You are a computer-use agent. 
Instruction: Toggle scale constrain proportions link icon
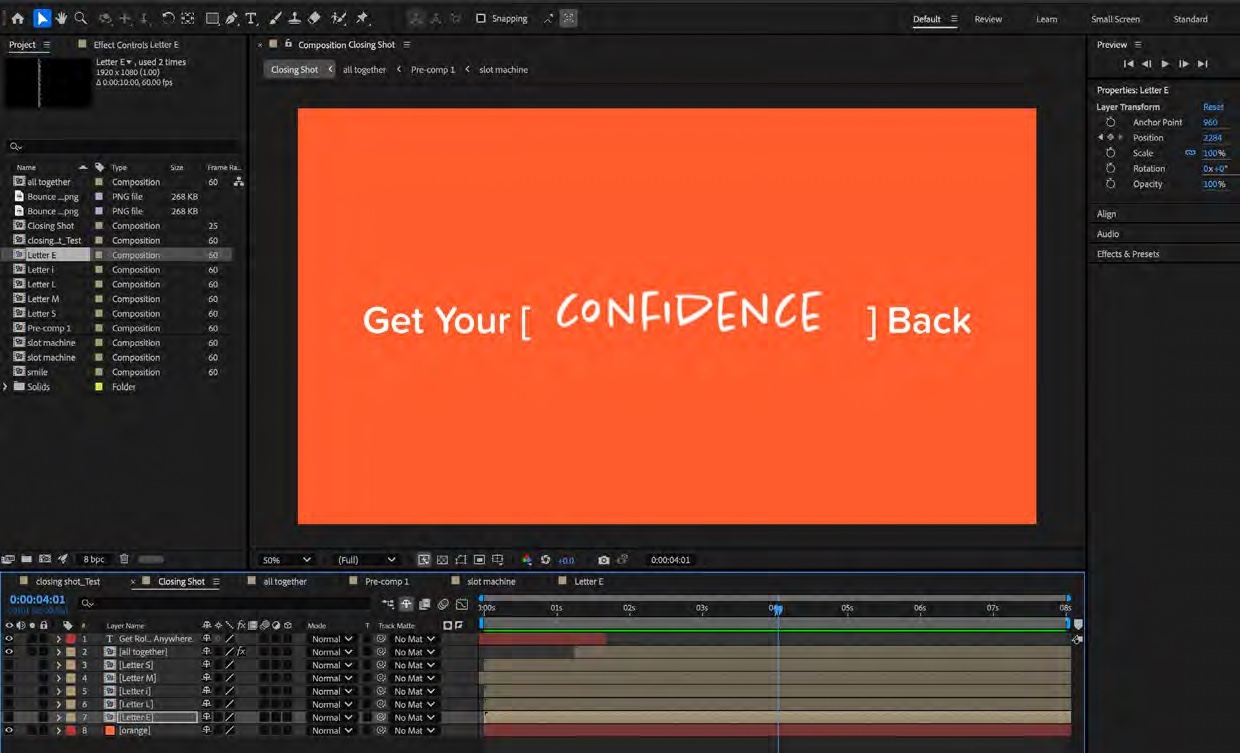pos(1190,153)
